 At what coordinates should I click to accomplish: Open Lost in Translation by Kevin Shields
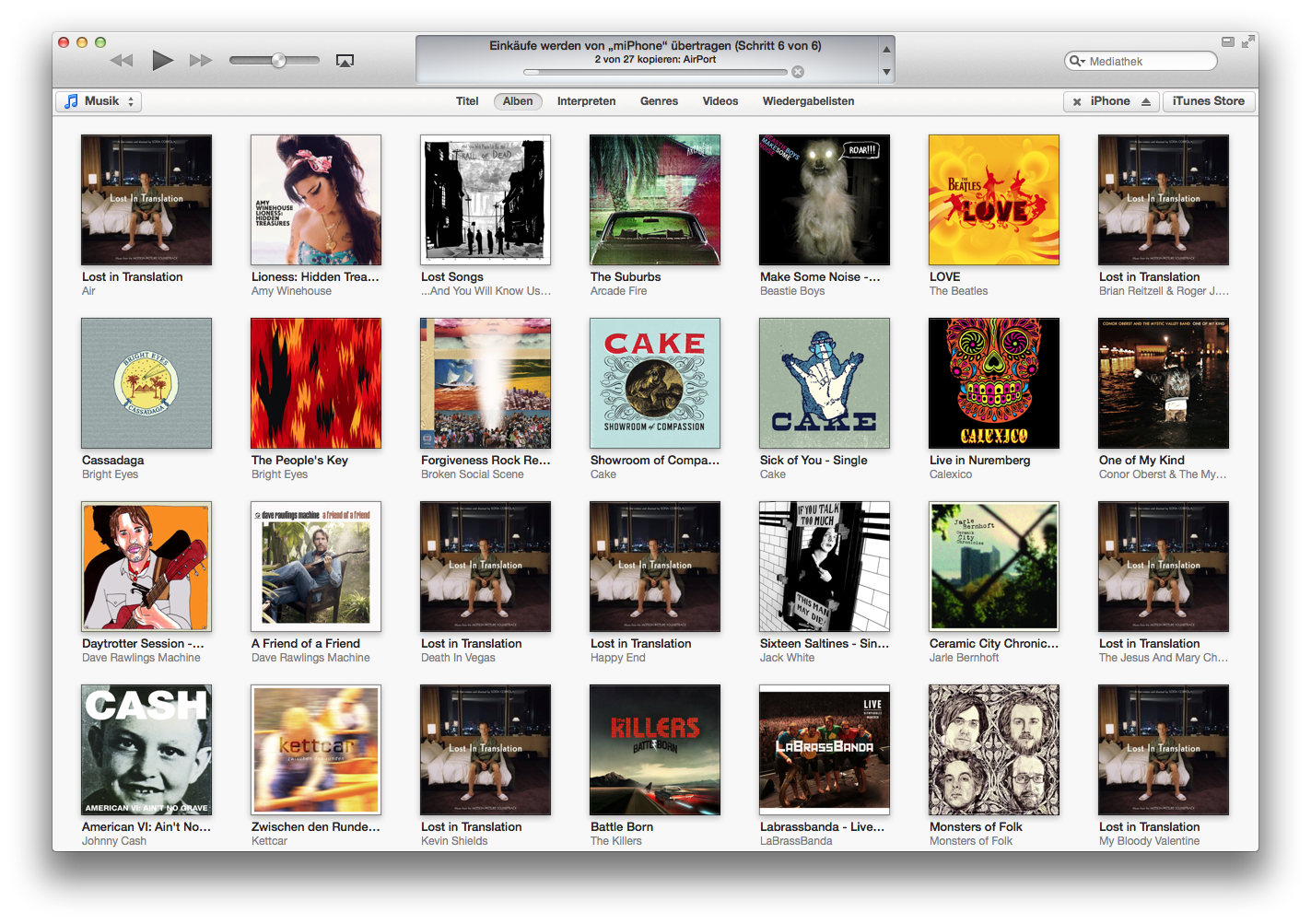[486, 750]
